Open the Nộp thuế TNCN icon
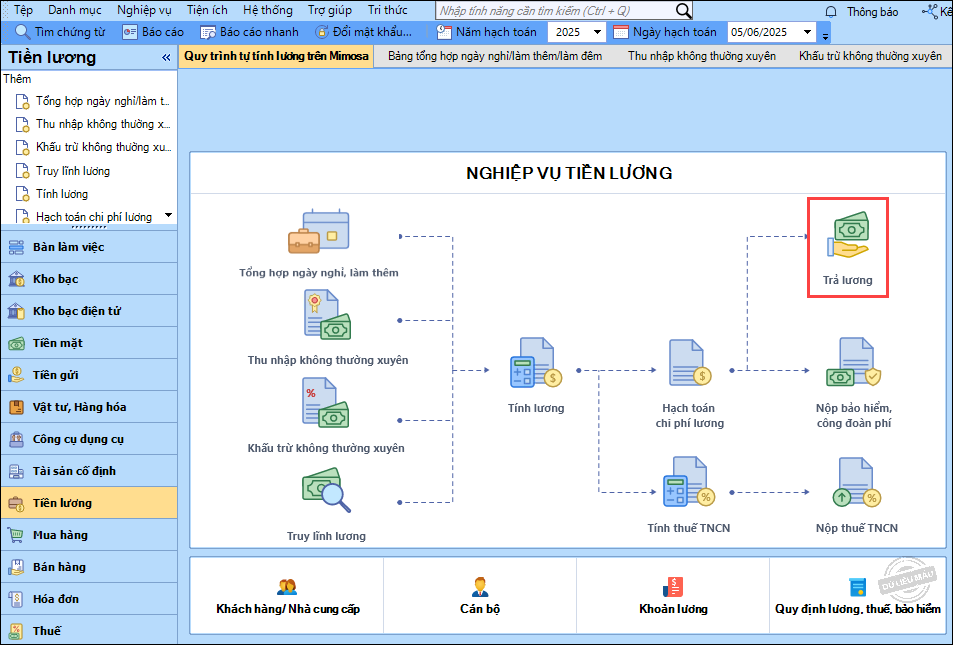The image size is (953, 645). [x=856, y=483]
